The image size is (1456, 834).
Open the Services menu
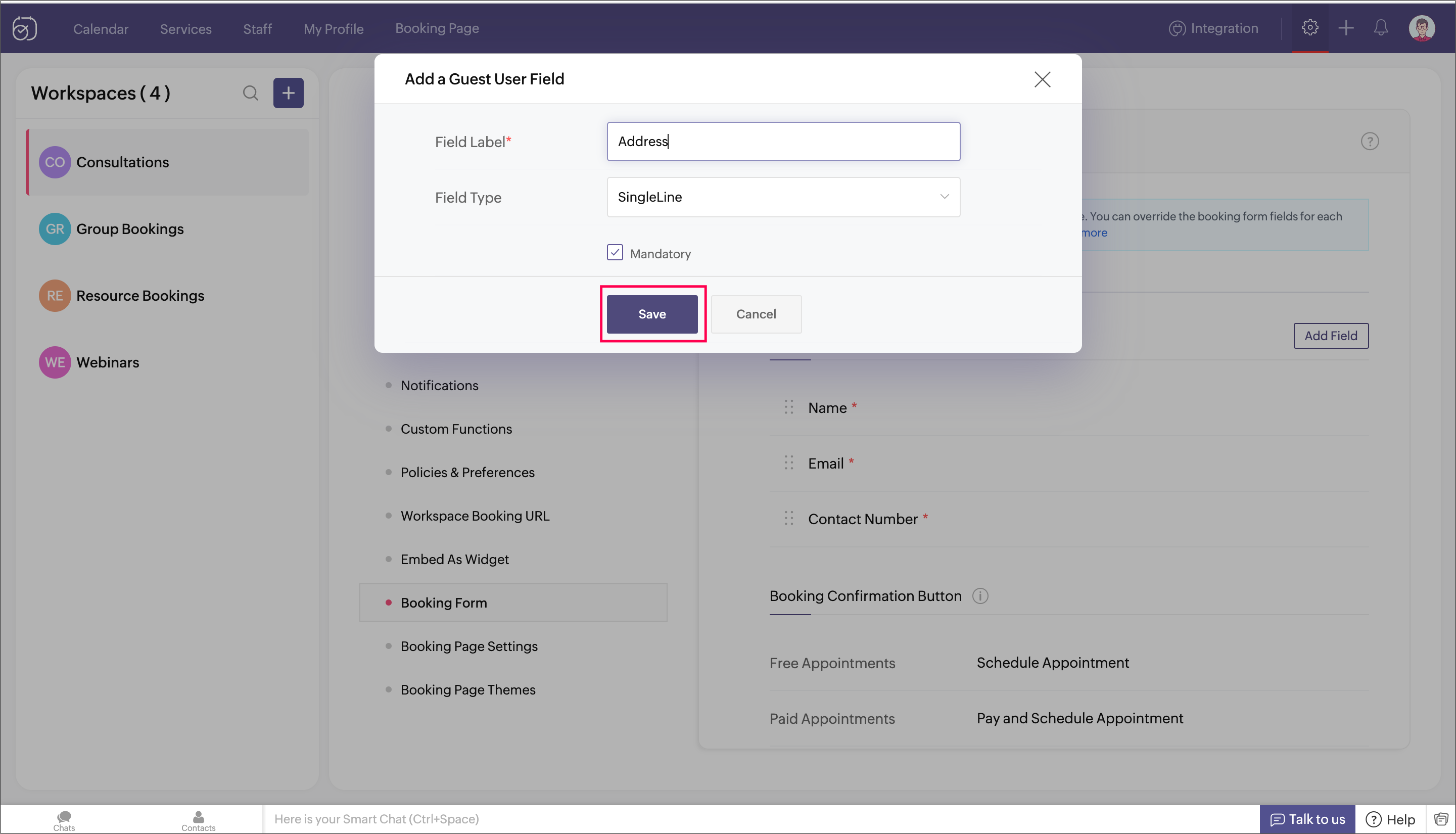(185, 29)
